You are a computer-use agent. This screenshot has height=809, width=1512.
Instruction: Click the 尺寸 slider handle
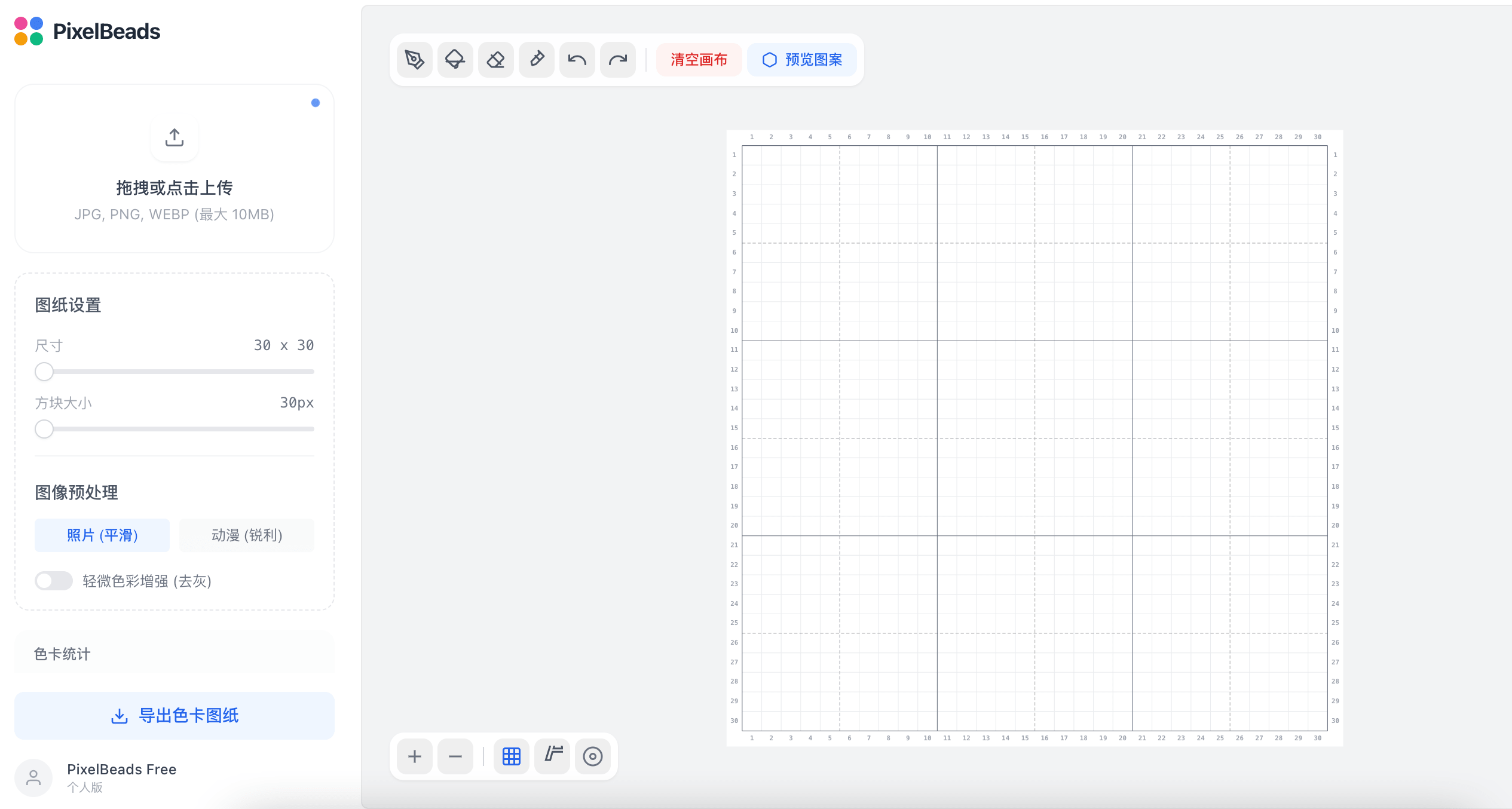[44, 372]
